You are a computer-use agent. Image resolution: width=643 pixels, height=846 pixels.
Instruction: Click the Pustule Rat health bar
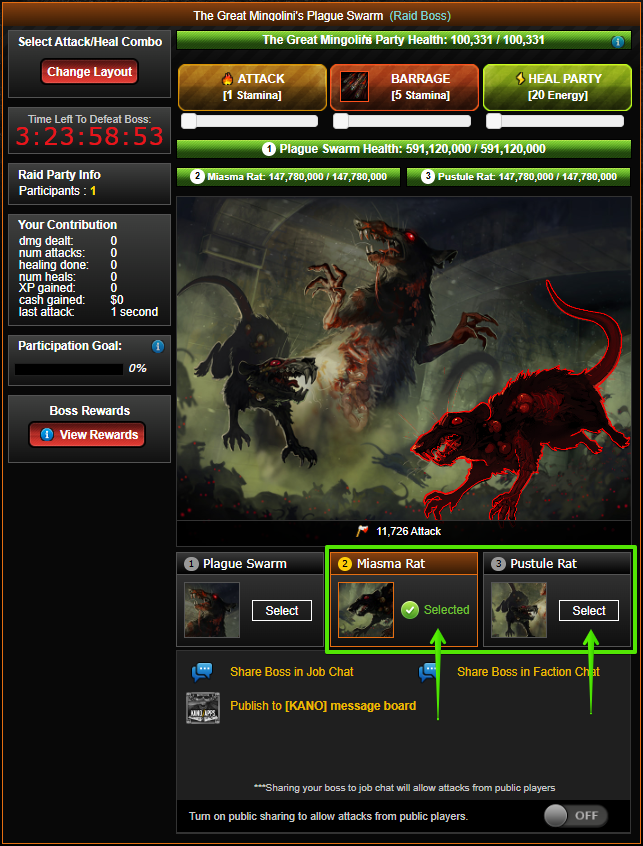(x=518, y=177)
